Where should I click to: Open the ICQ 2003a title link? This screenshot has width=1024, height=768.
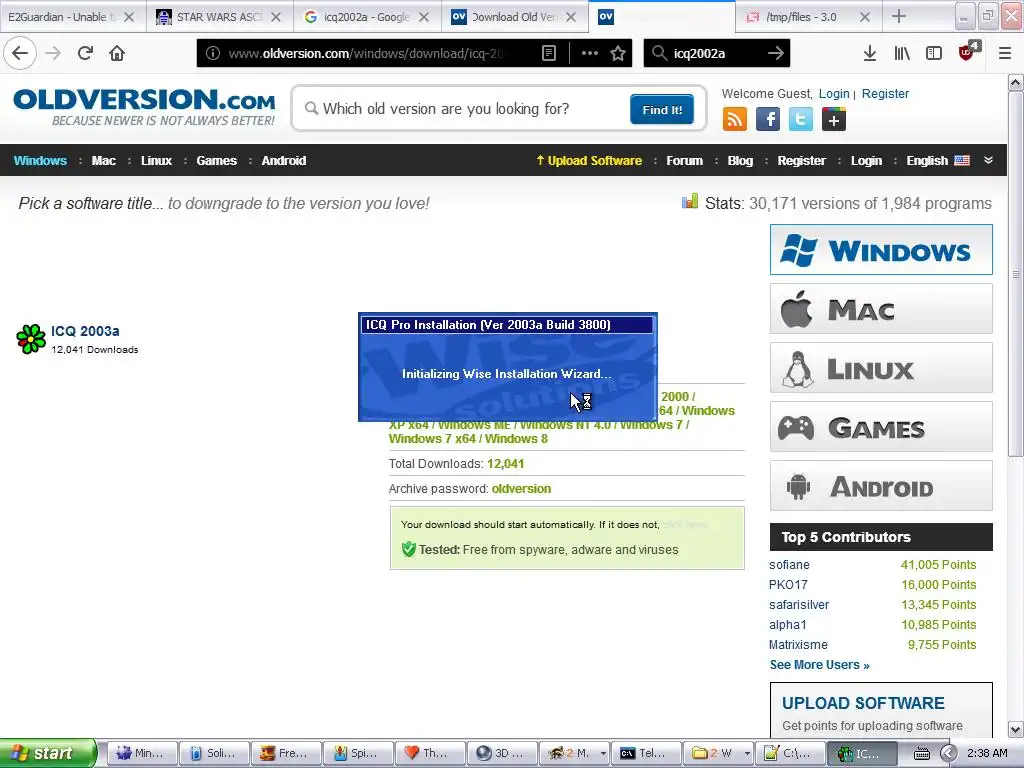(x=85, y=331)
